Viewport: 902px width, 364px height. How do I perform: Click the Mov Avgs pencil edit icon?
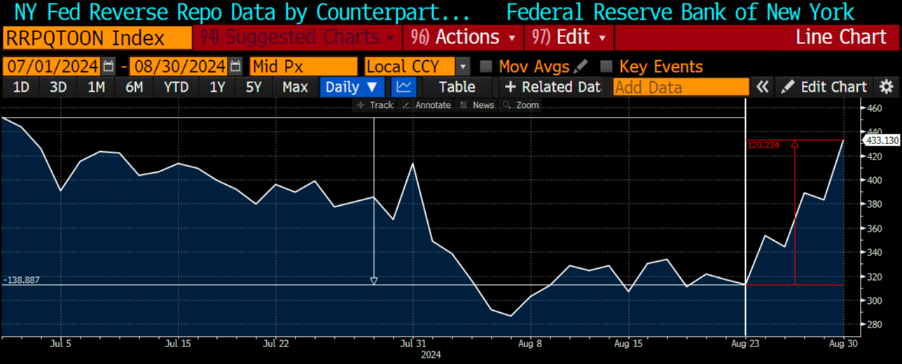coord(581,67)
